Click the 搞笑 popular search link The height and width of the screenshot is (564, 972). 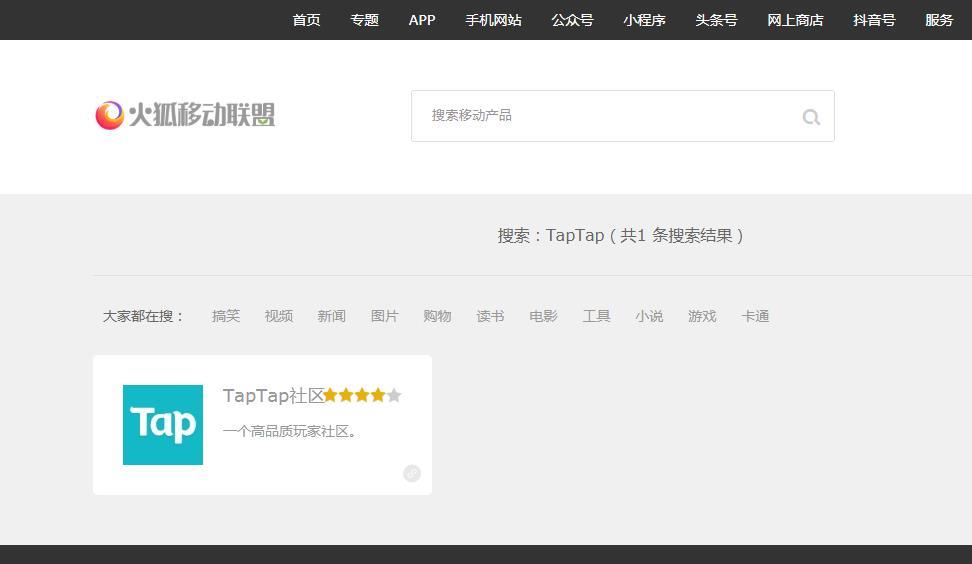pyautogui.click(x=226, y=316)
